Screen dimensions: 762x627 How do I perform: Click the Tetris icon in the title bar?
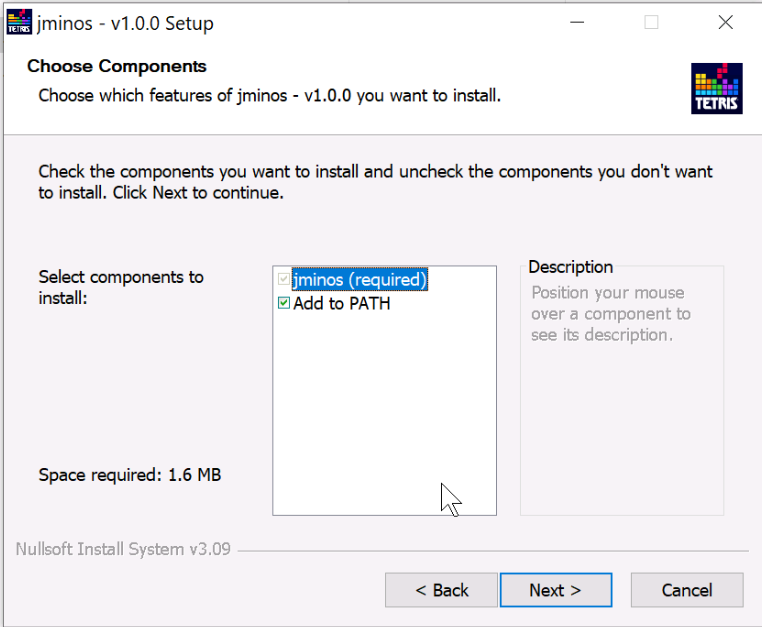point(18,22)
